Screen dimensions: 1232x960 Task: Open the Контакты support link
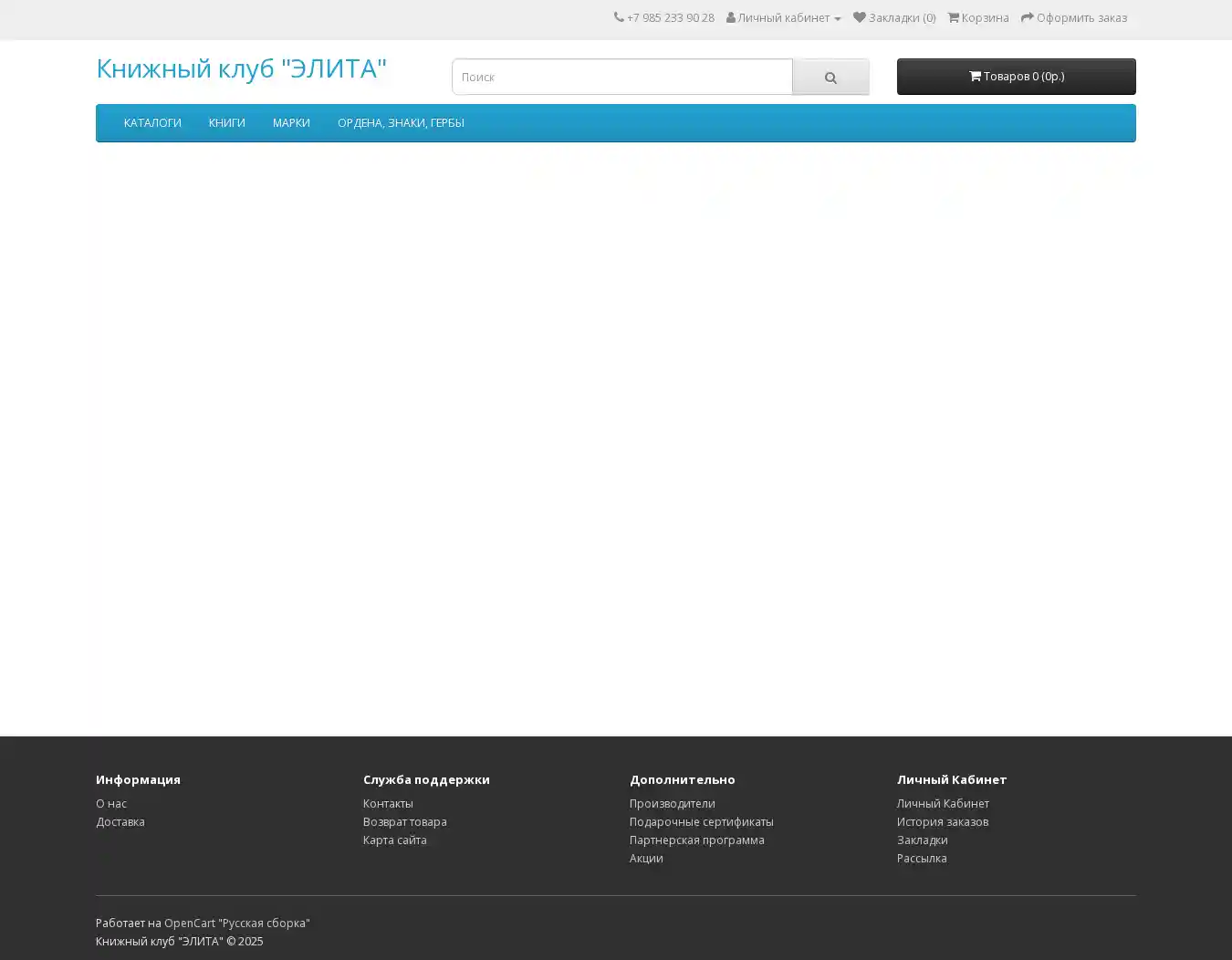(388, 804)
